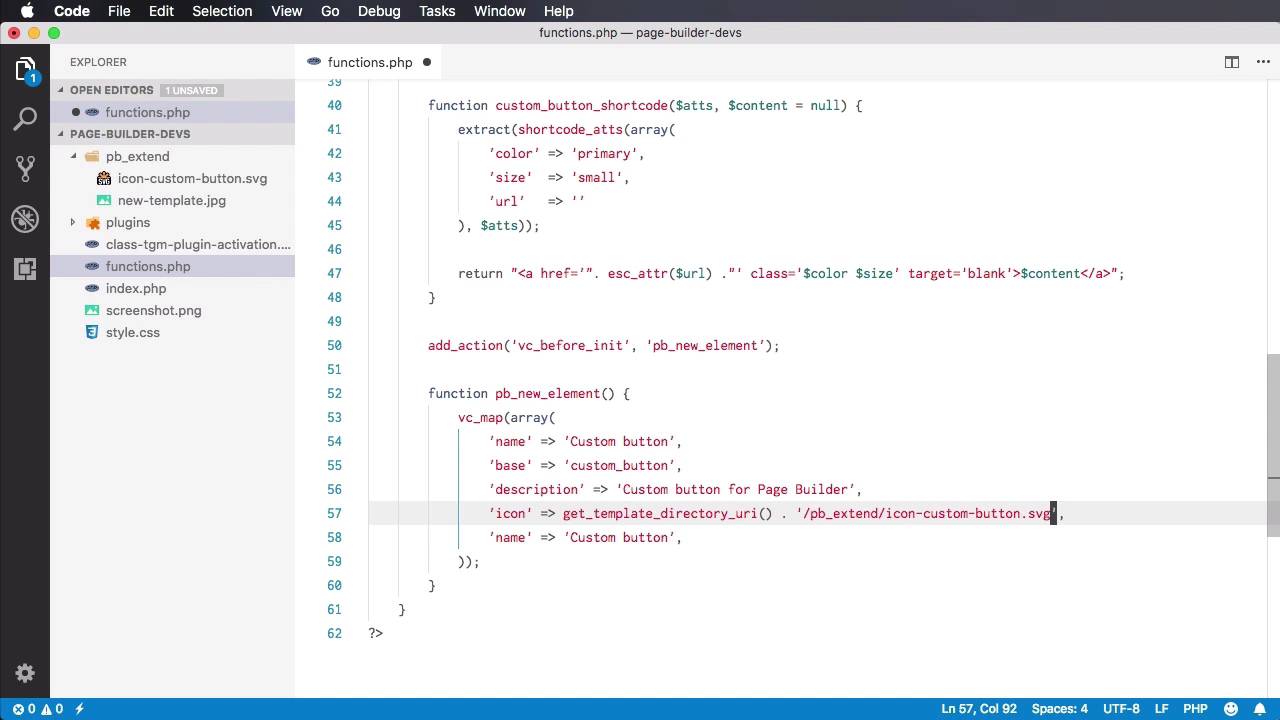Open the Window menu
Screen dimensions: 1280x720
pyautogui.click(x=499, y=11)
